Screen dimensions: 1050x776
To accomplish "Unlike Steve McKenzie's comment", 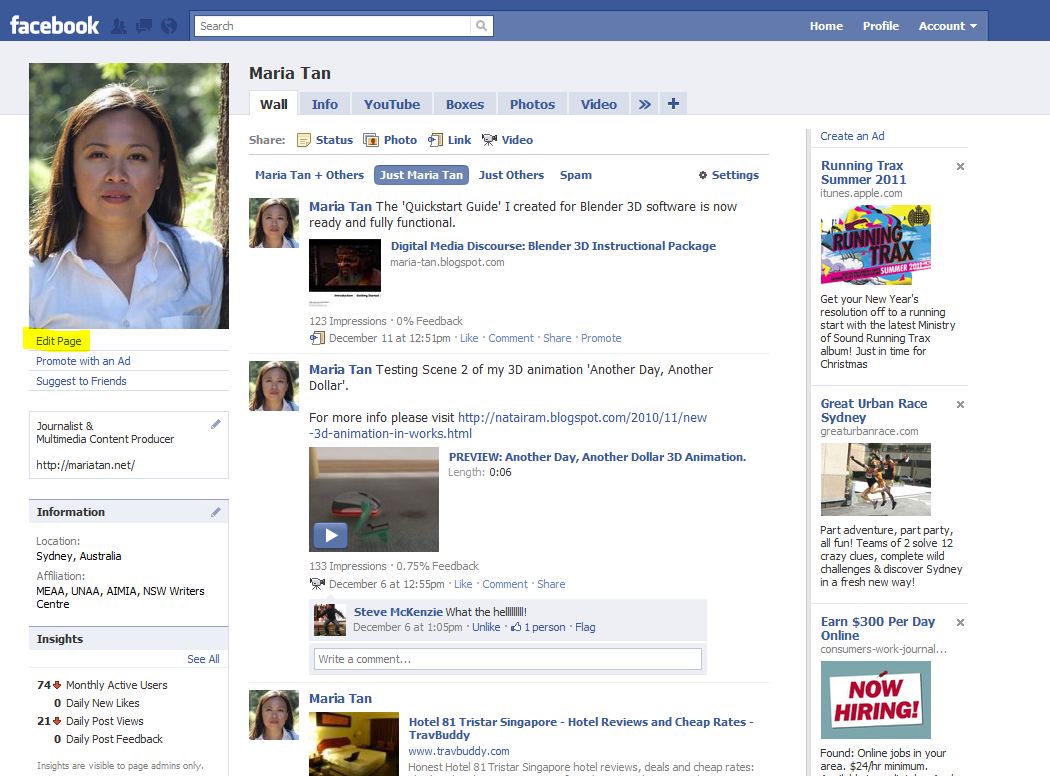I will (x=485, y=627).
